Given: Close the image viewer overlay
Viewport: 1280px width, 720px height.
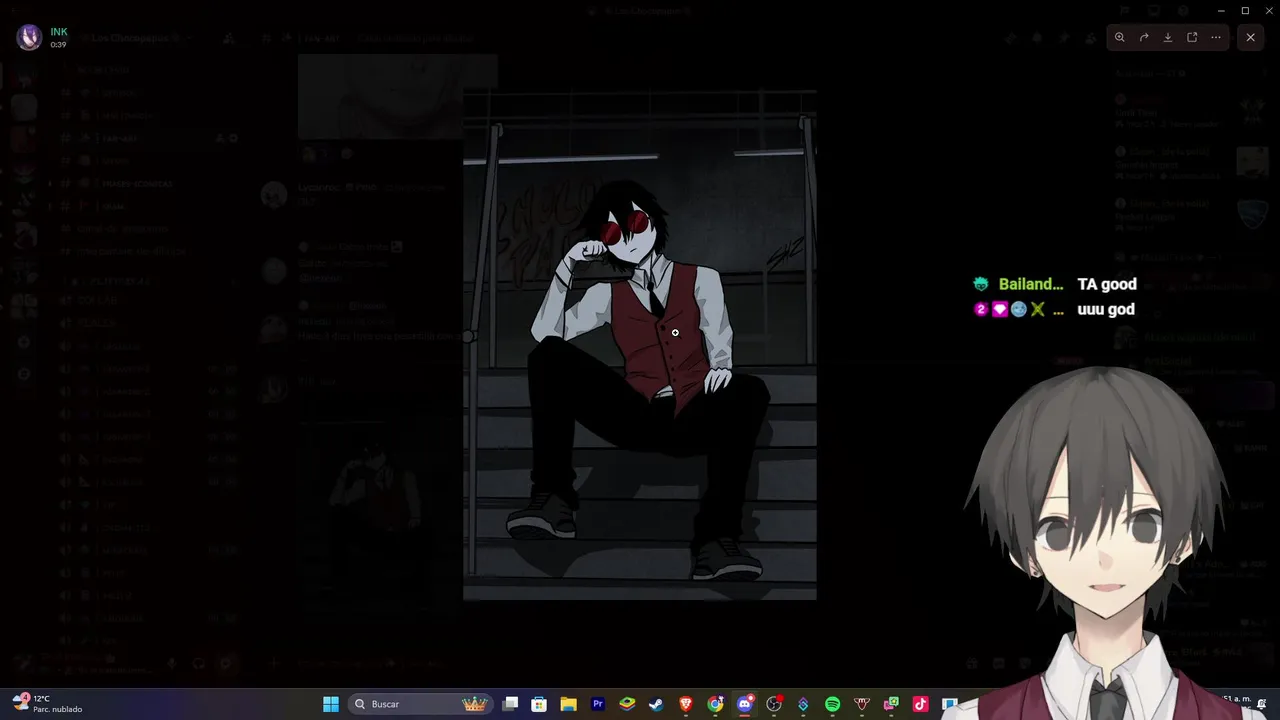Looking at the screenshot, I should click(1250, 37).
